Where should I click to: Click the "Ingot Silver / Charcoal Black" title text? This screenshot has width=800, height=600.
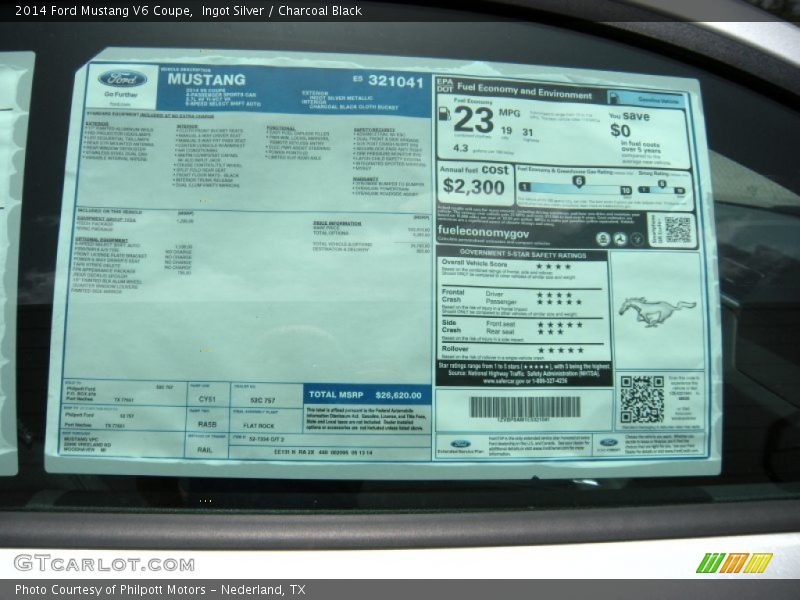pos(282,11)
